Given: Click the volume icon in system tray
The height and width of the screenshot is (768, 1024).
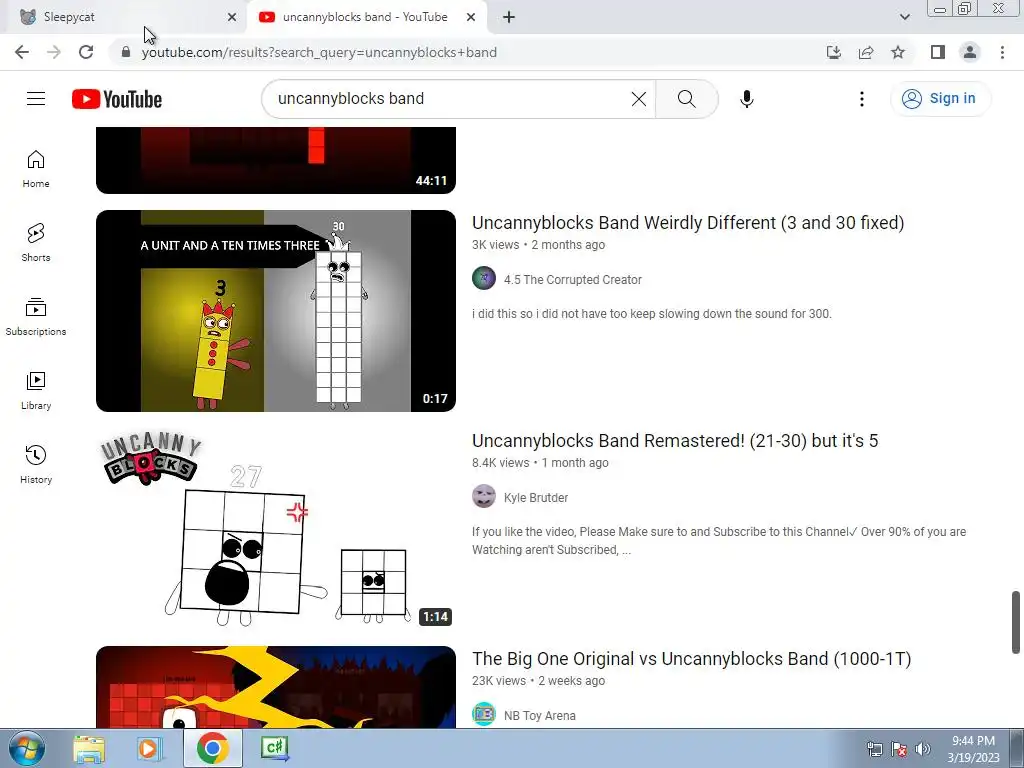Looking at the screenshot, I should [x=923, y=749].
